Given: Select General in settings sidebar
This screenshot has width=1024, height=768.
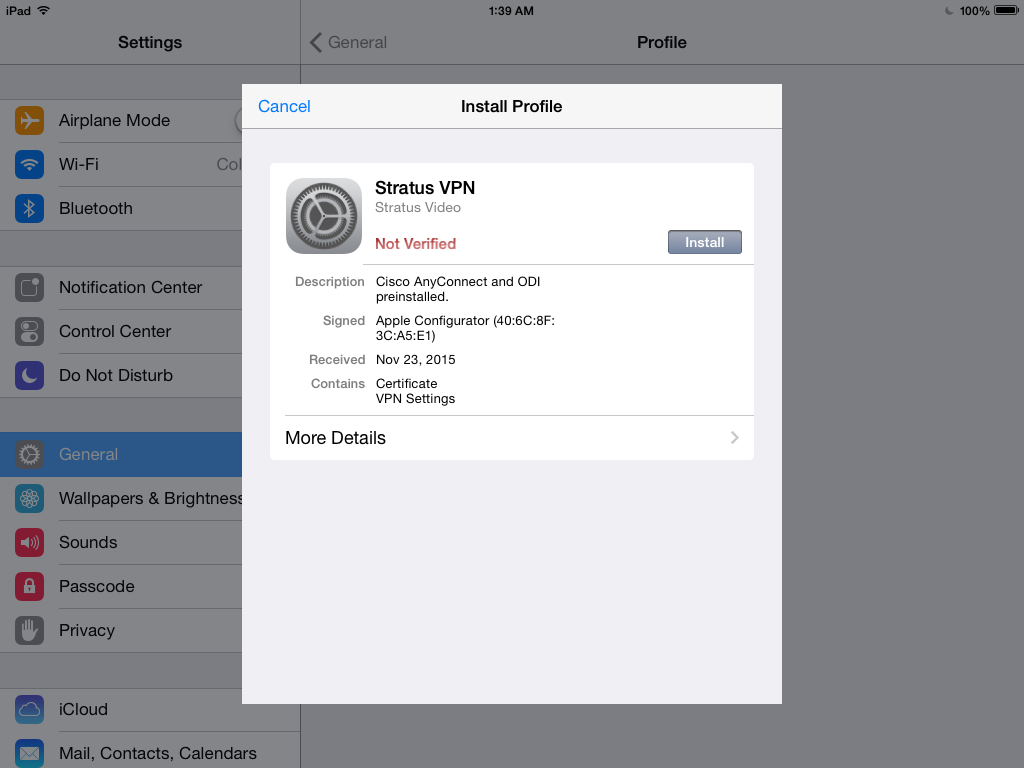Looking at the screenshot, I should pos(121,455).
